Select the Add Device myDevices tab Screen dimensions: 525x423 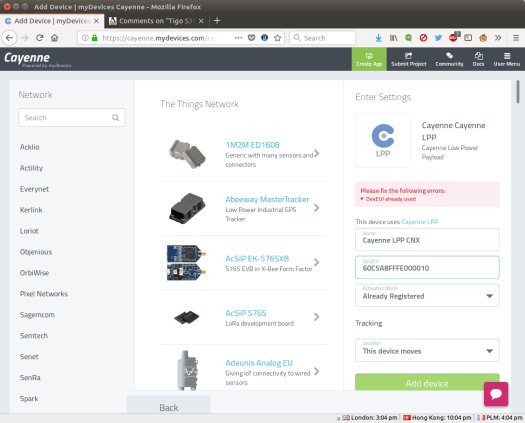(52, 21)
